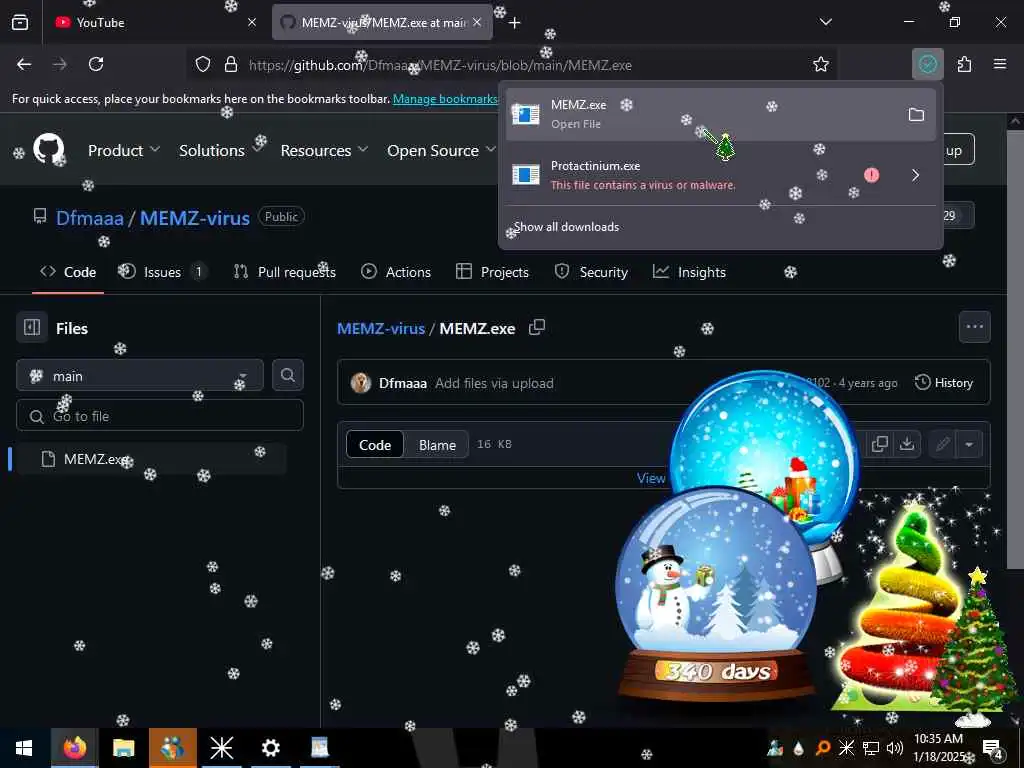List all tabs with the chevron button
Image resolution: width=1024 pixels, height=768 pixels.
825,22
